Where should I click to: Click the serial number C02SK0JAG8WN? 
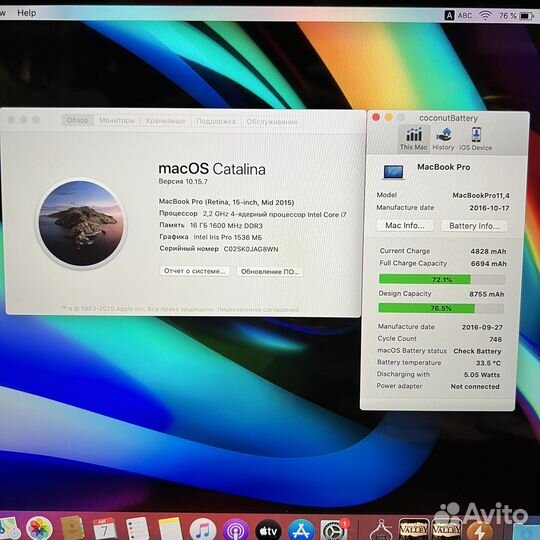251,249
